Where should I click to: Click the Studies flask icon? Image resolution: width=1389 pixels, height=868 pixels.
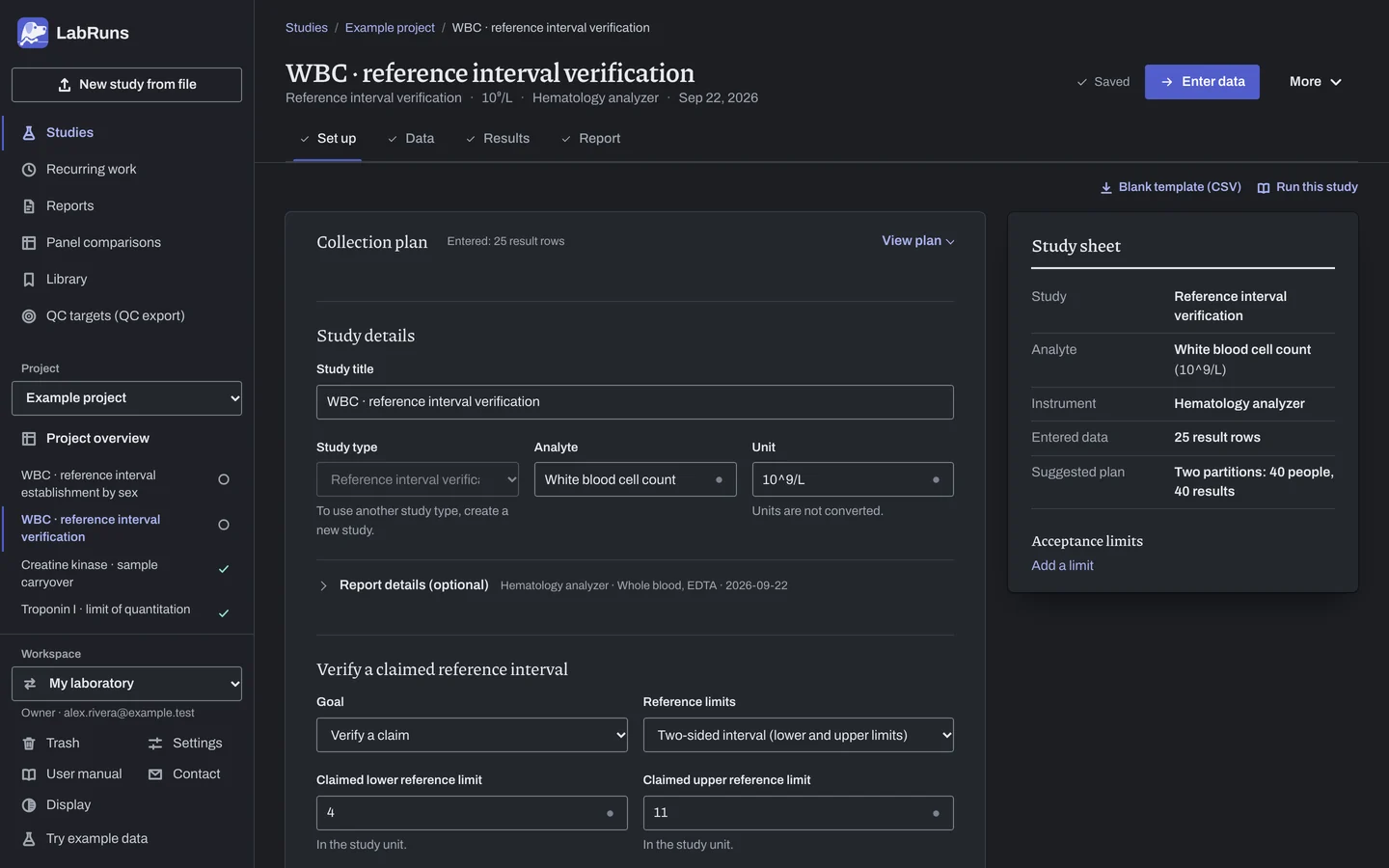pos(29,133)
